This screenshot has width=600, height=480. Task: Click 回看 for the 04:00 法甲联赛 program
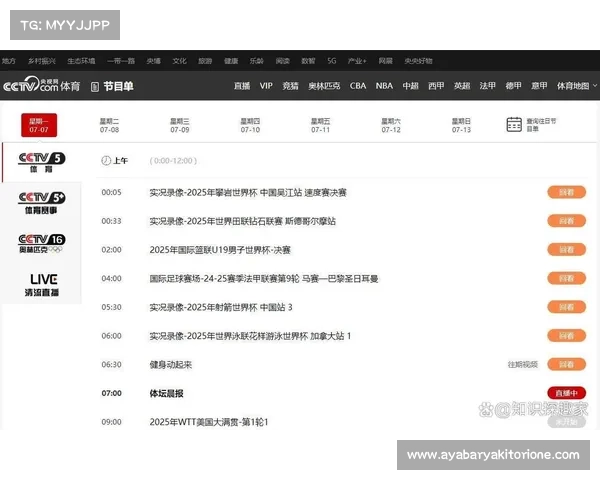coord(566,278)
